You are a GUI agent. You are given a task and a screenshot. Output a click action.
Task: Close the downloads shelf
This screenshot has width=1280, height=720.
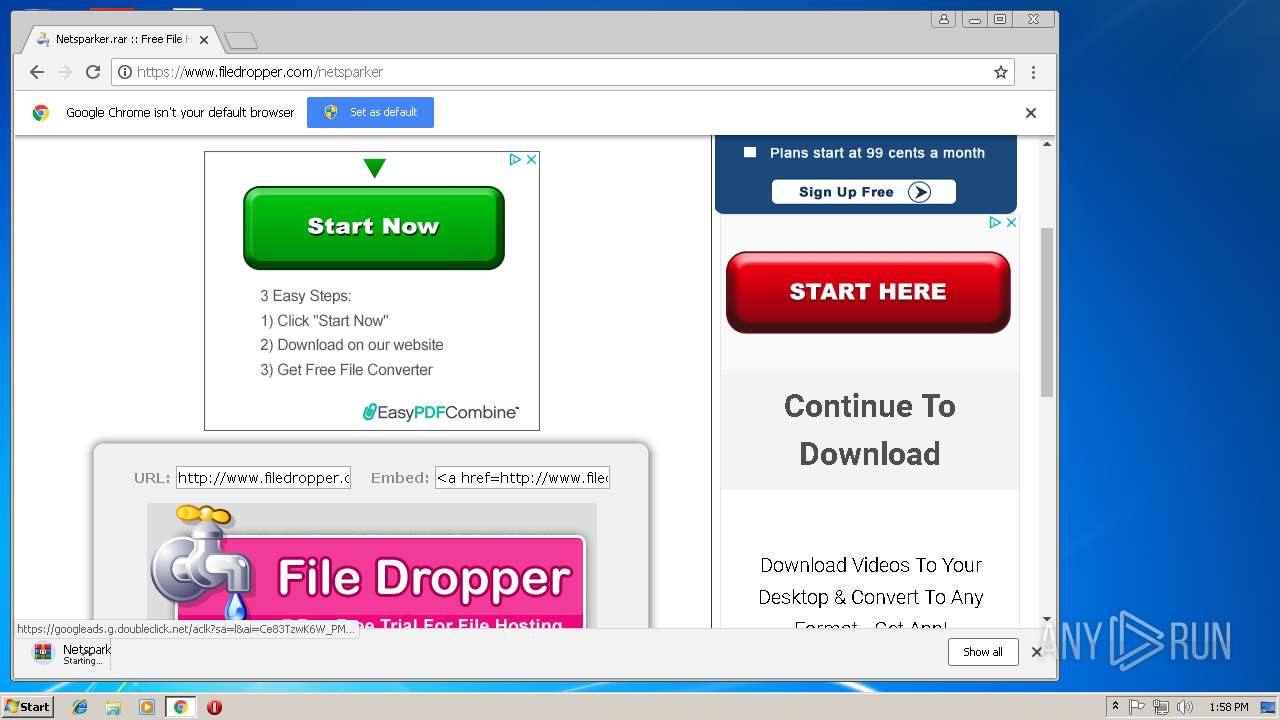pos(1037,652)
